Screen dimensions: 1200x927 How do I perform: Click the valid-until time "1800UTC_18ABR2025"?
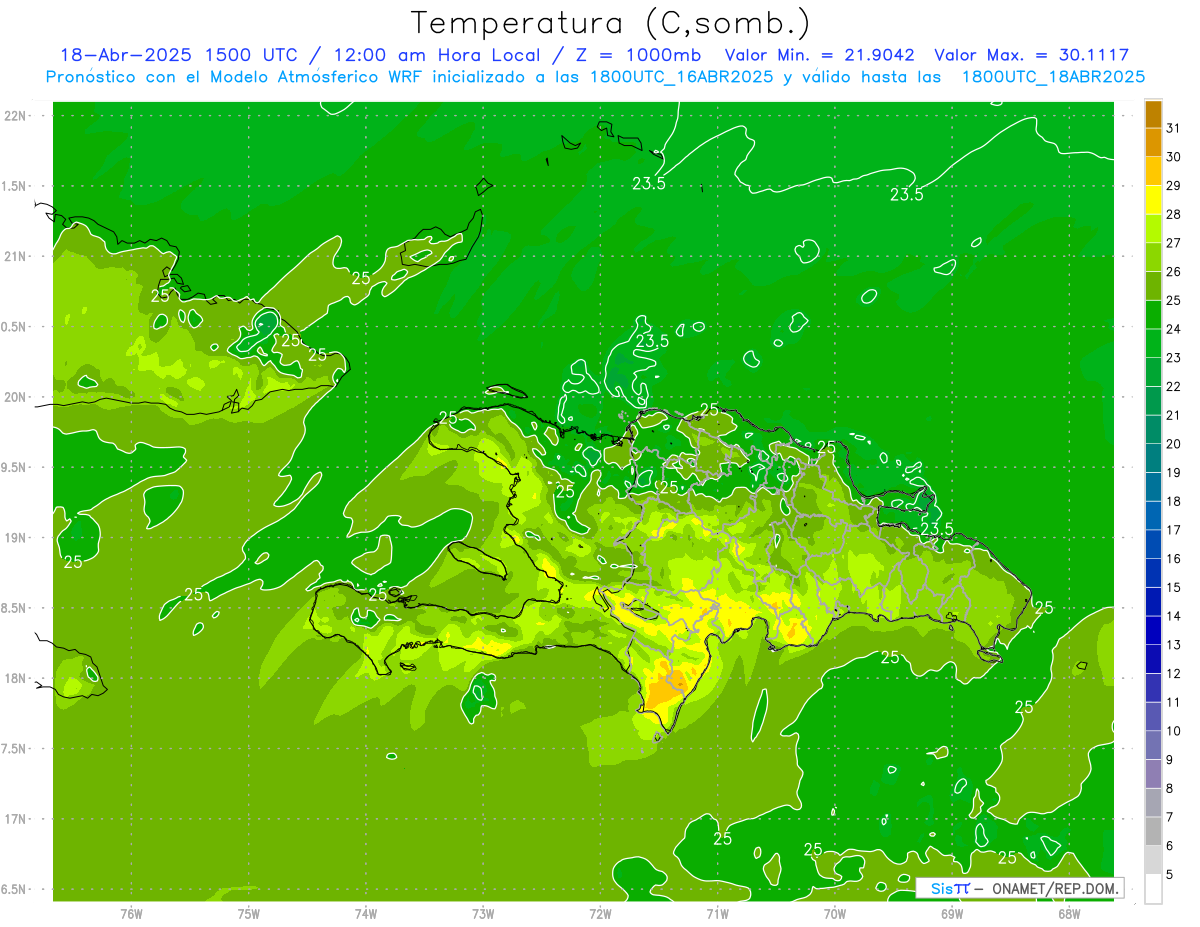(x=1053, y=77)
